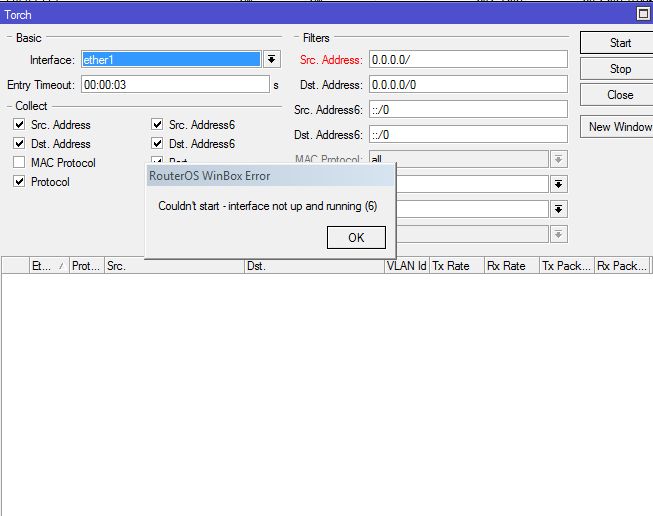This screenshot has height=516, width=653.
Task: Open the bottom greyed filter dropdown arrow
Action: coord(558,234)
